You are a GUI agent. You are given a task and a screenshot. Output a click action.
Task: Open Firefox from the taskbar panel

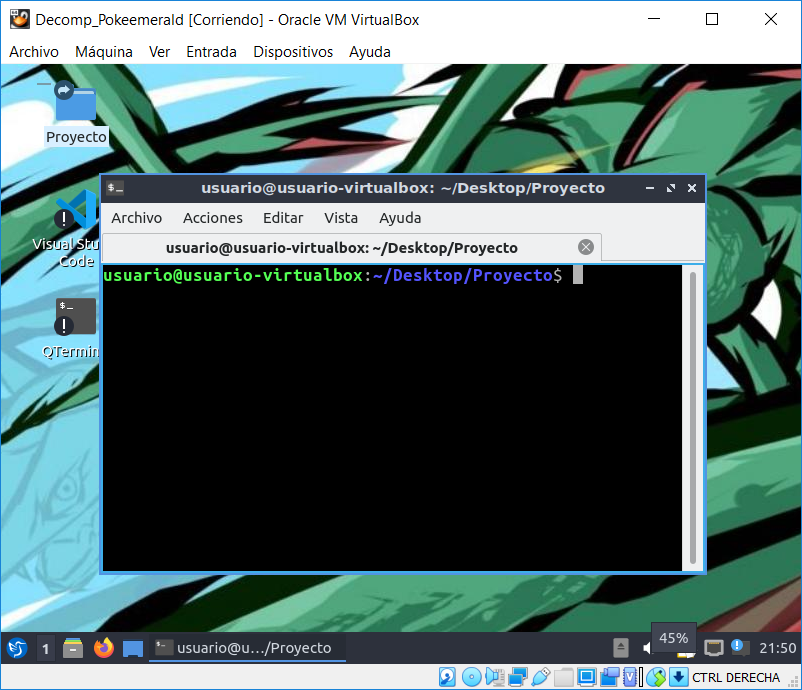click(x=103, y=648)
